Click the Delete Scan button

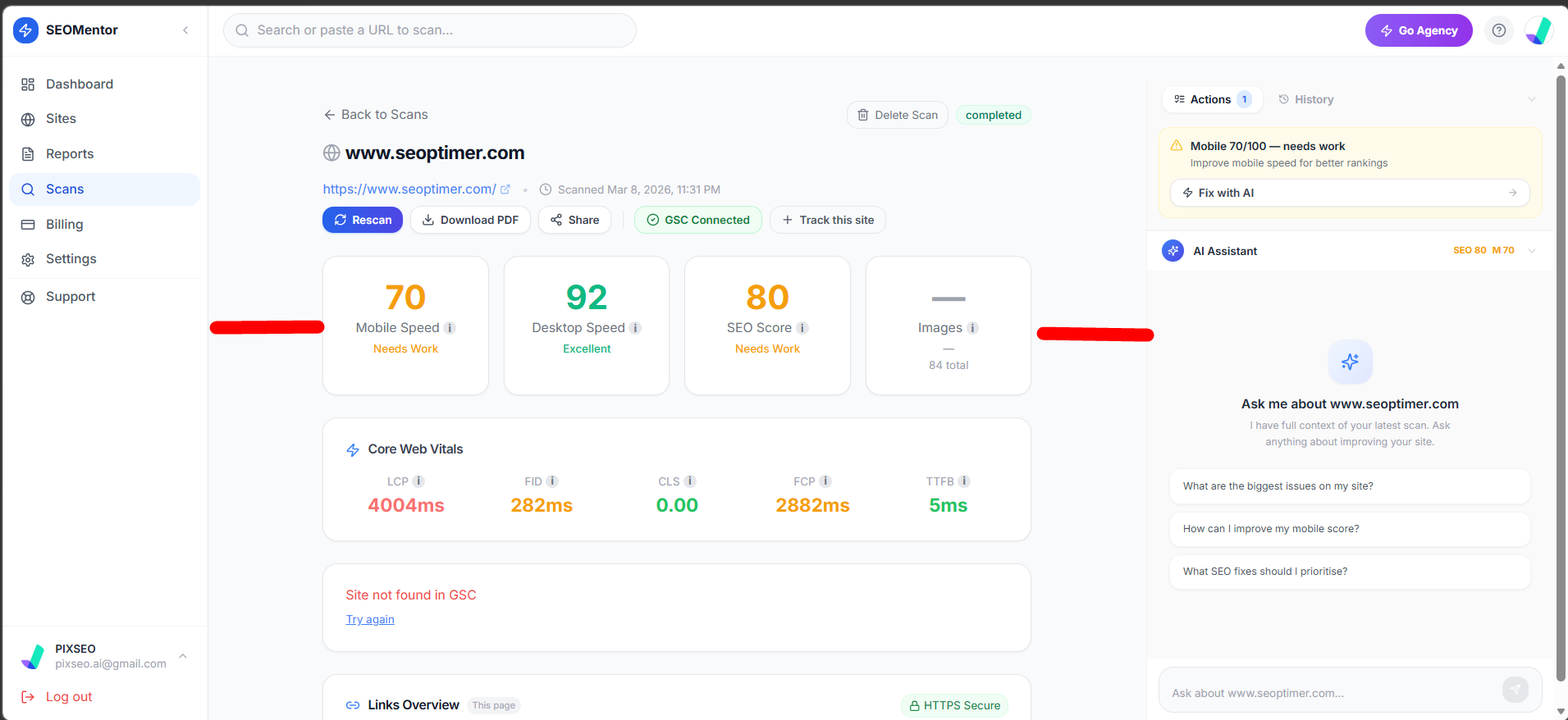coord(897,115)
